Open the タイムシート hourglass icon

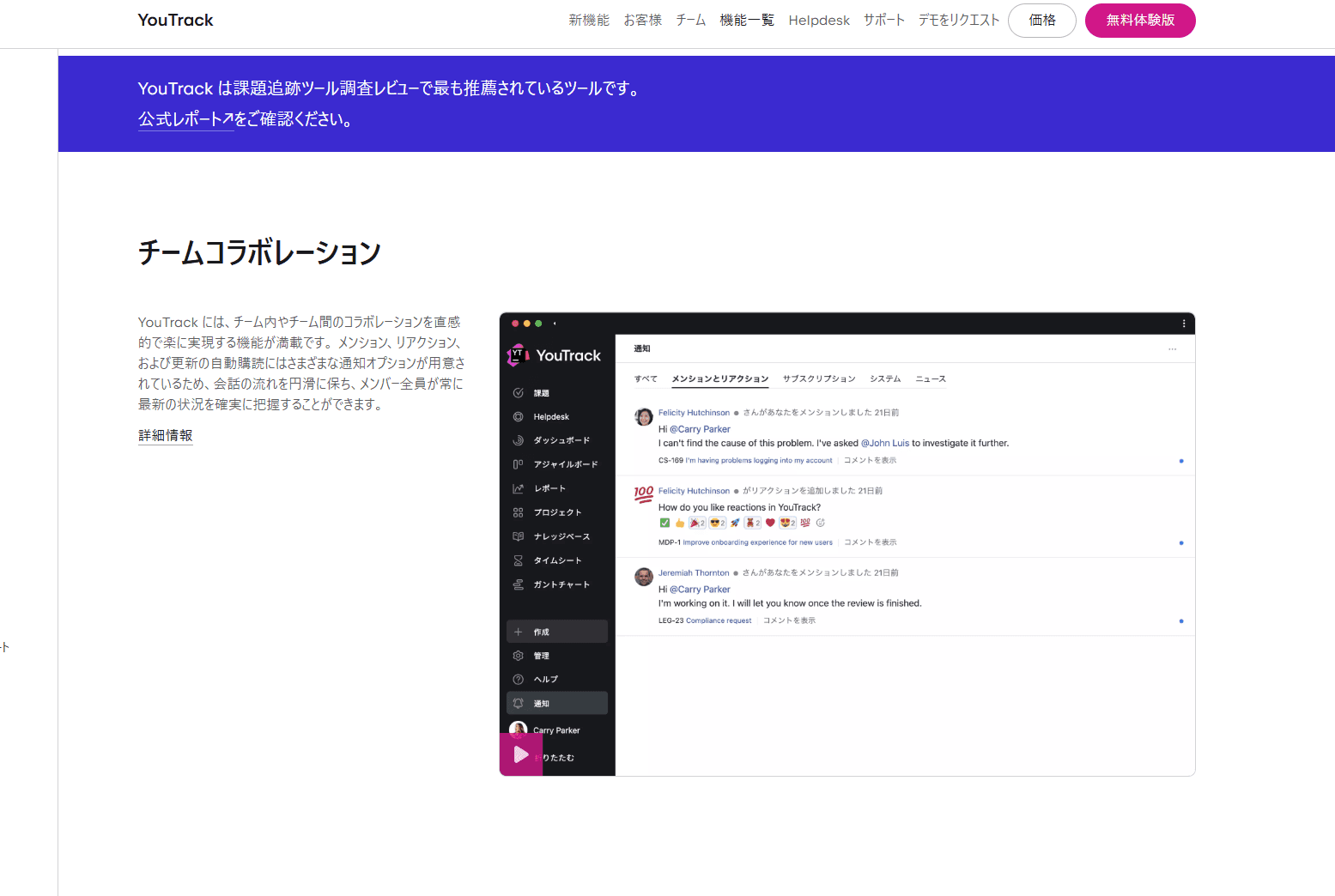tap(518, 560)
